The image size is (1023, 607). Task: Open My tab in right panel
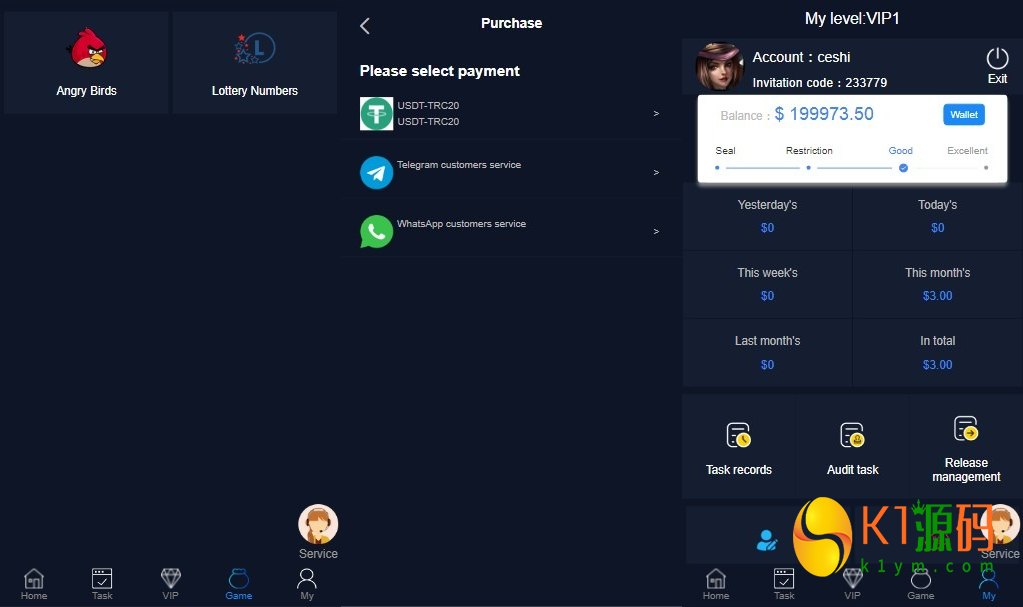989,584
